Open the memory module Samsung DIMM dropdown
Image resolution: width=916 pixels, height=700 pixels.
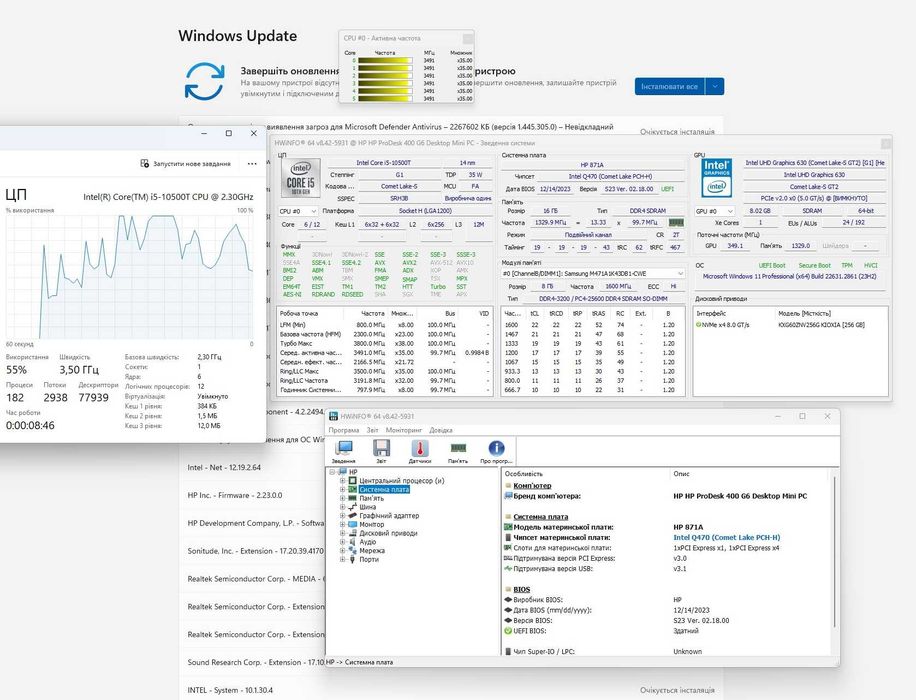pyautogui.click(x=592, y=273)
